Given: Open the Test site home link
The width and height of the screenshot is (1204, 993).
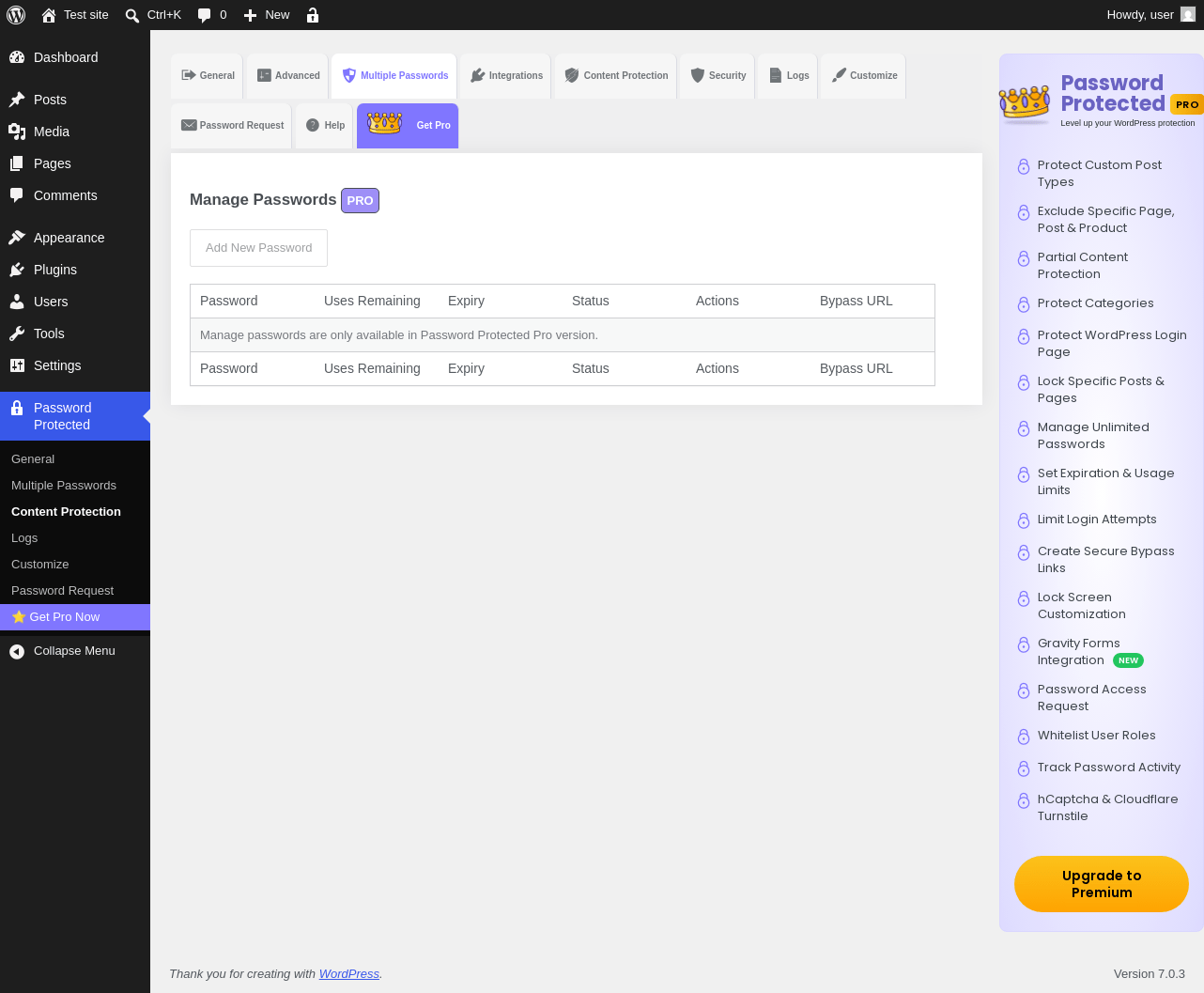Looking at the screenshot, I should tap(75, 15).
